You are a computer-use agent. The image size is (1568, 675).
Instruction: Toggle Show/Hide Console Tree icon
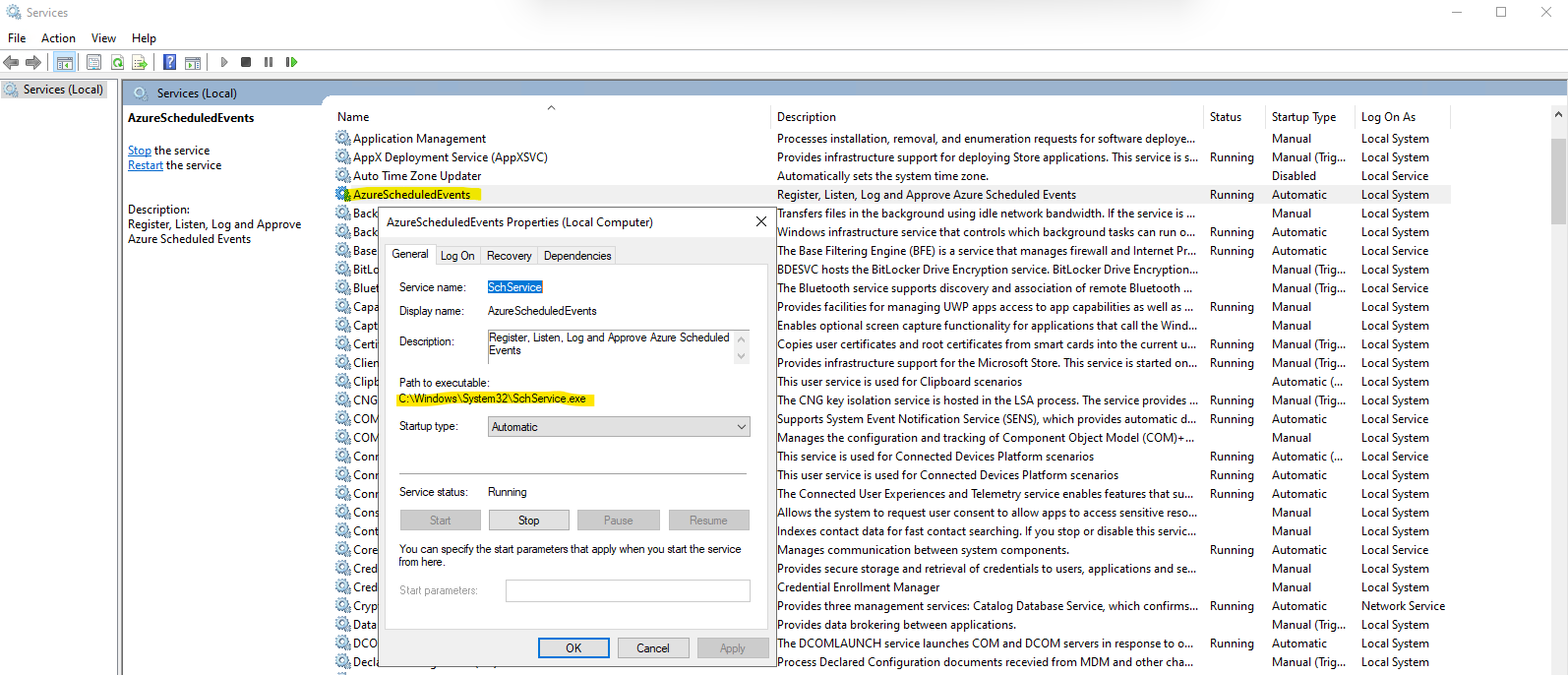64,62
